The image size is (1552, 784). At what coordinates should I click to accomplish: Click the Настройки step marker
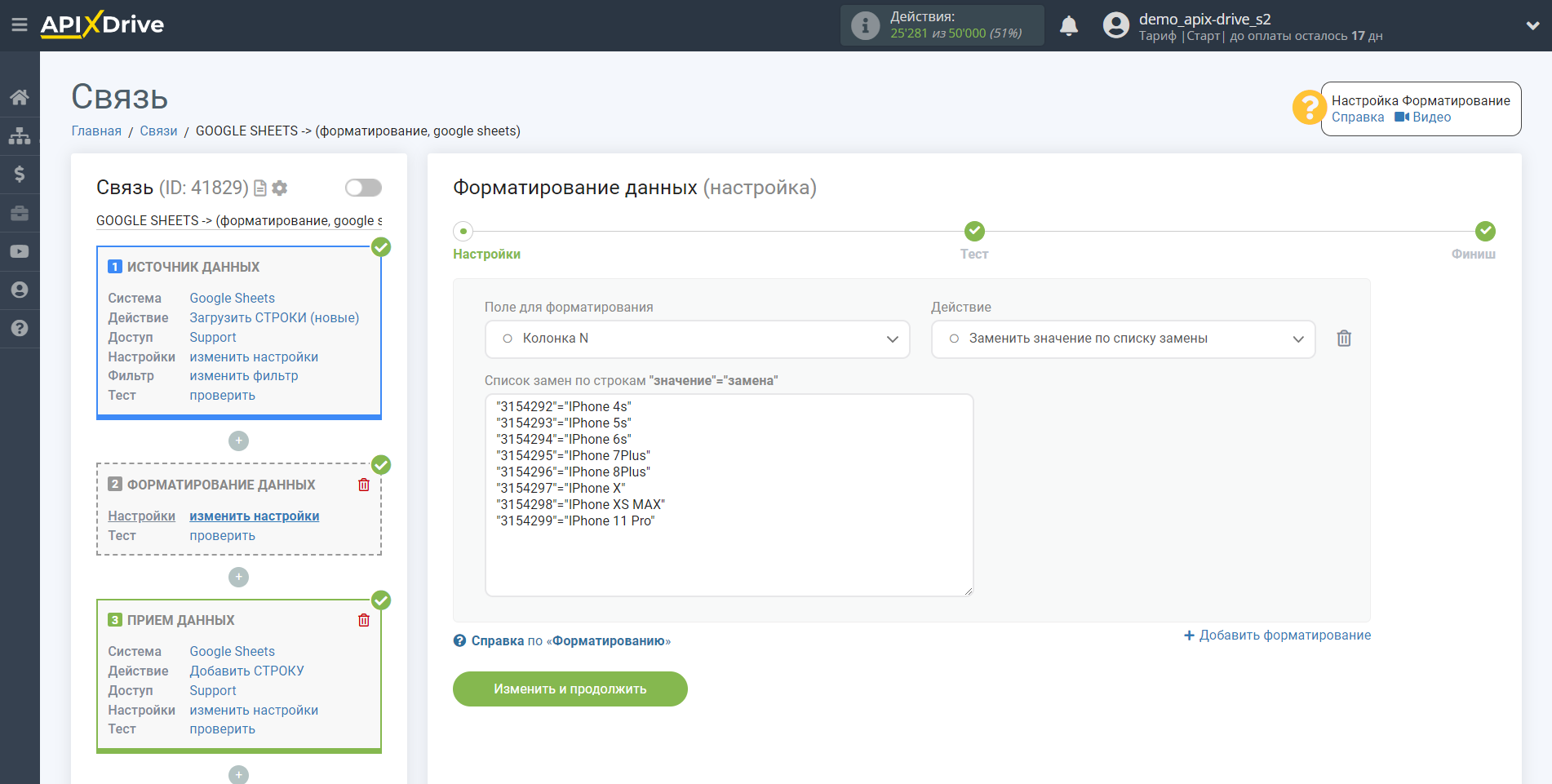[463, 232]
